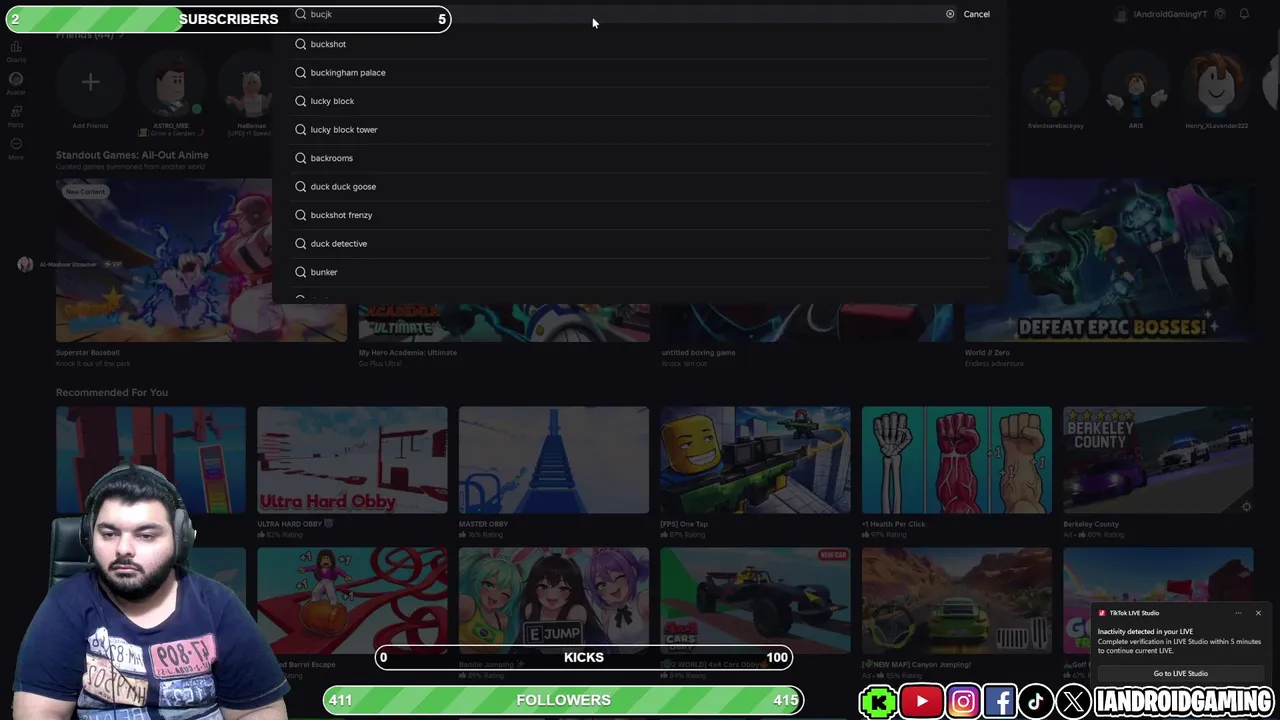Open the [FPS] One Tap game card
Image resolution: width=1280 pixels, height=720 pixels.
pos(755,460)
